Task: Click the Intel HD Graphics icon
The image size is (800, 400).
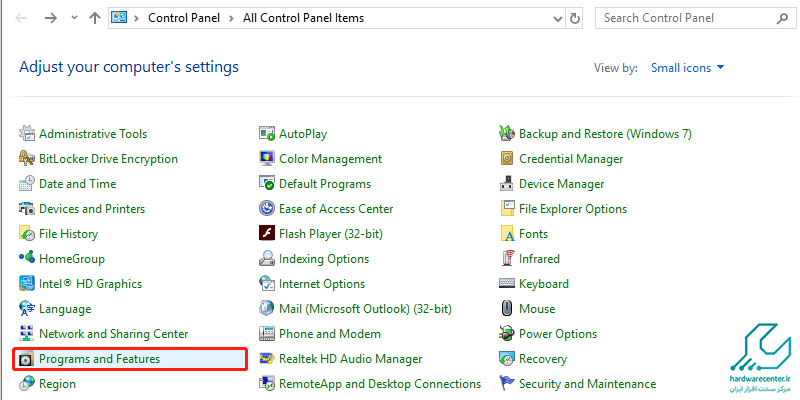Action: 27,284
